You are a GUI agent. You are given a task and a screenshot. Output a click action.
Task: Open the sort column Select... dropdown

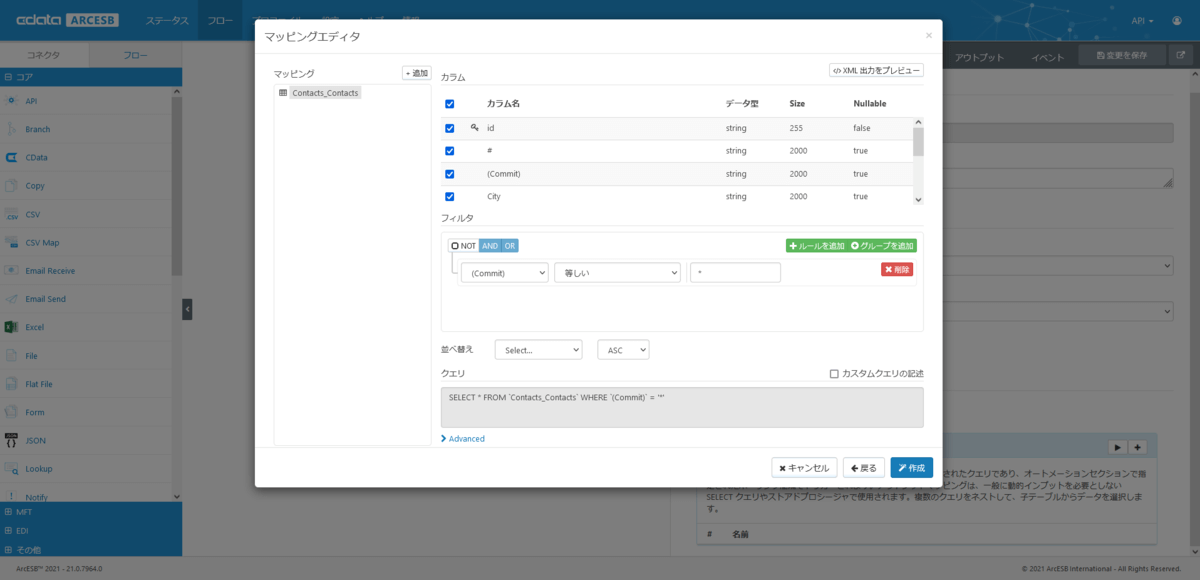click(x=538, y=350)
